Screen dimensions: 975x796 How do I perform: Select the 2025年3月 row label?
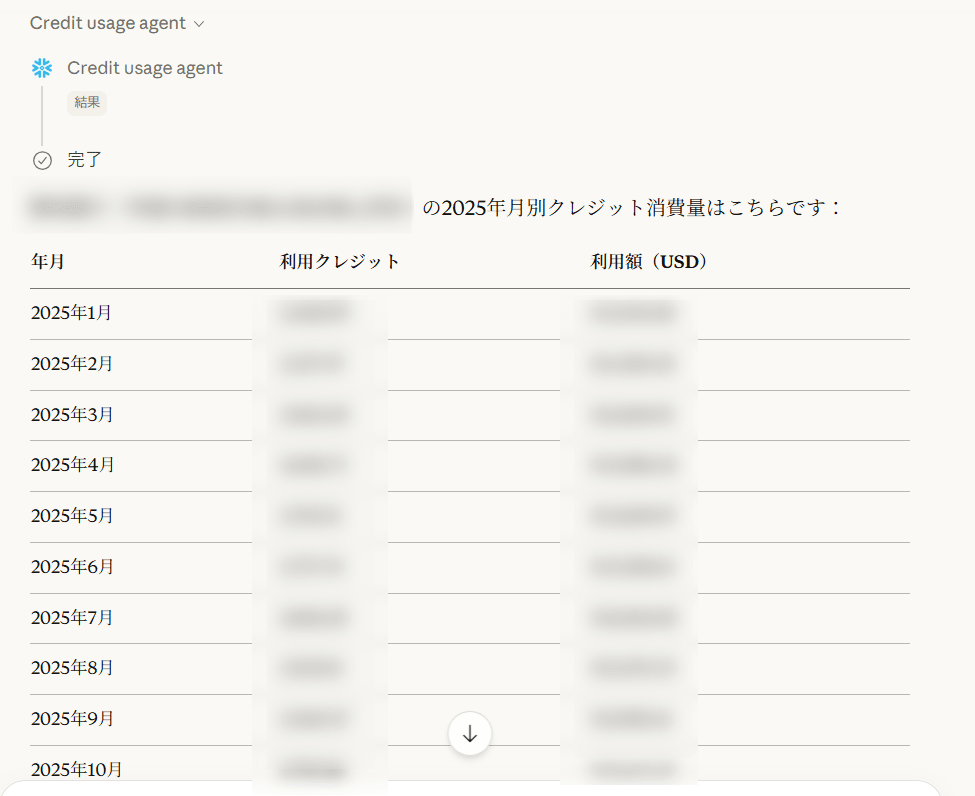[x=72, y=414]
